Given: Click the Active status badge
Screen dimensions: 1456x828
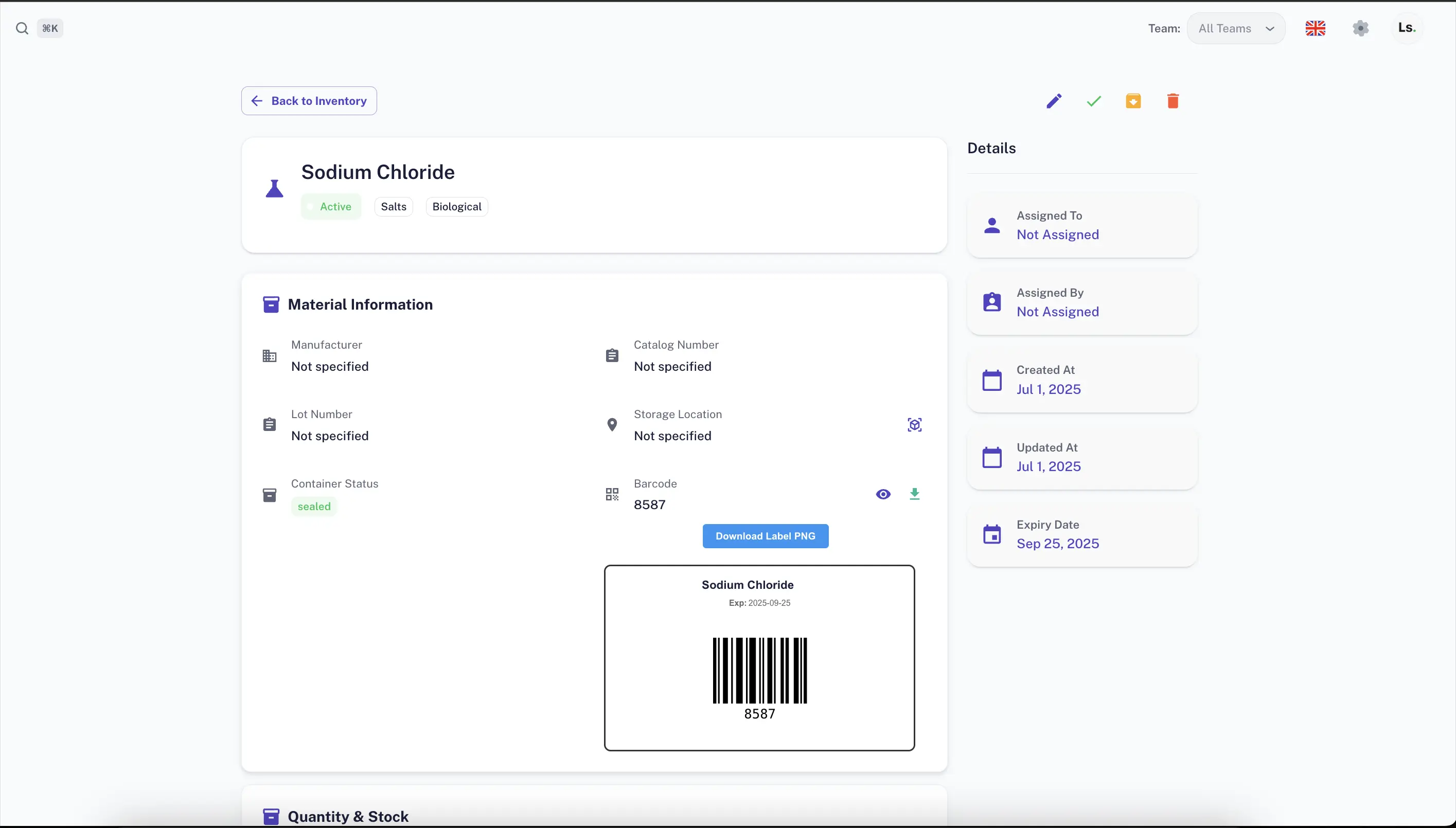Looking at the screenshot, I should pos(331,206).
